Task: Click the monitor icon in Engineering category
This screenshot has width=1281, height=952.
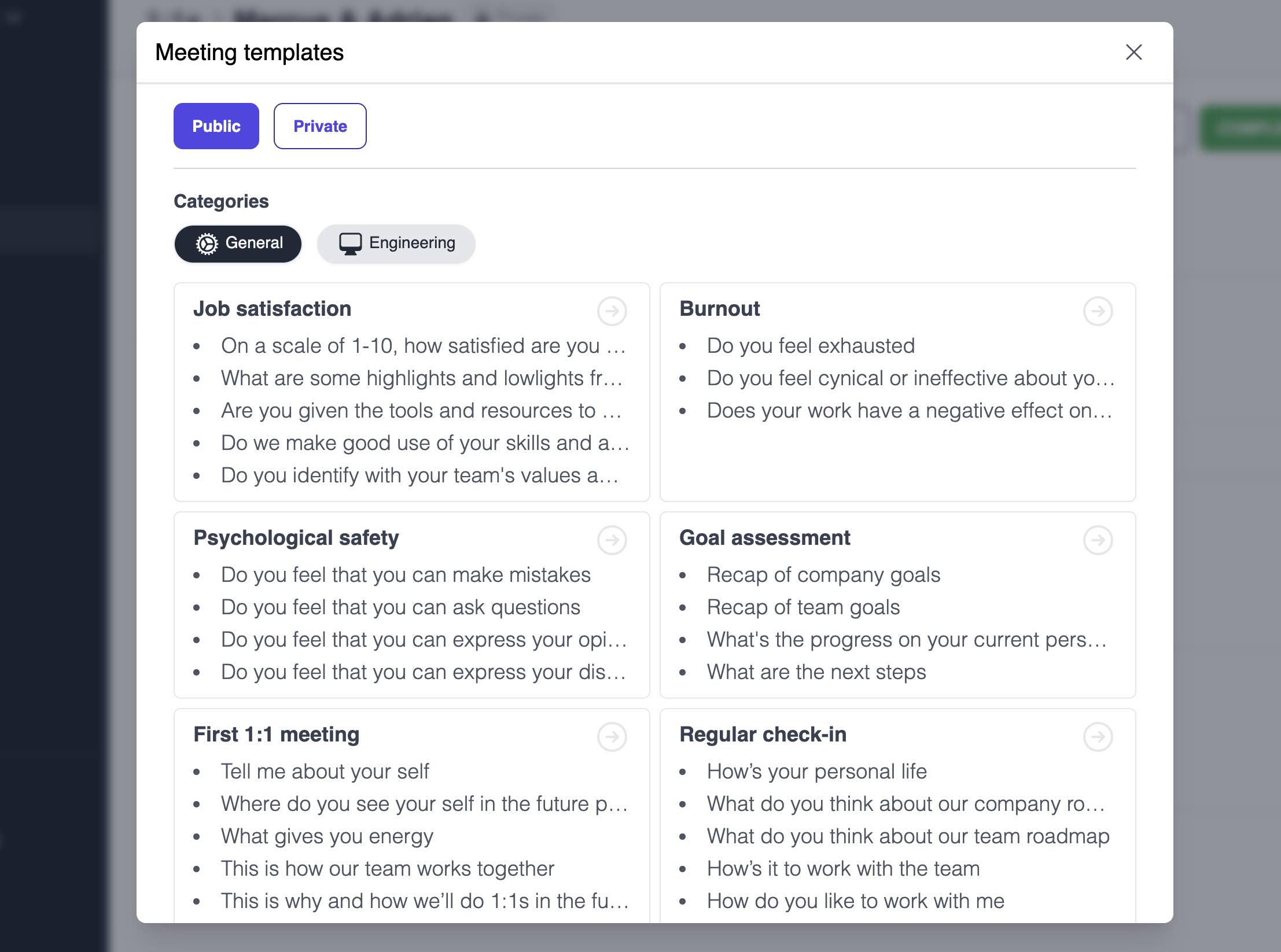Action: pos(350,243)
